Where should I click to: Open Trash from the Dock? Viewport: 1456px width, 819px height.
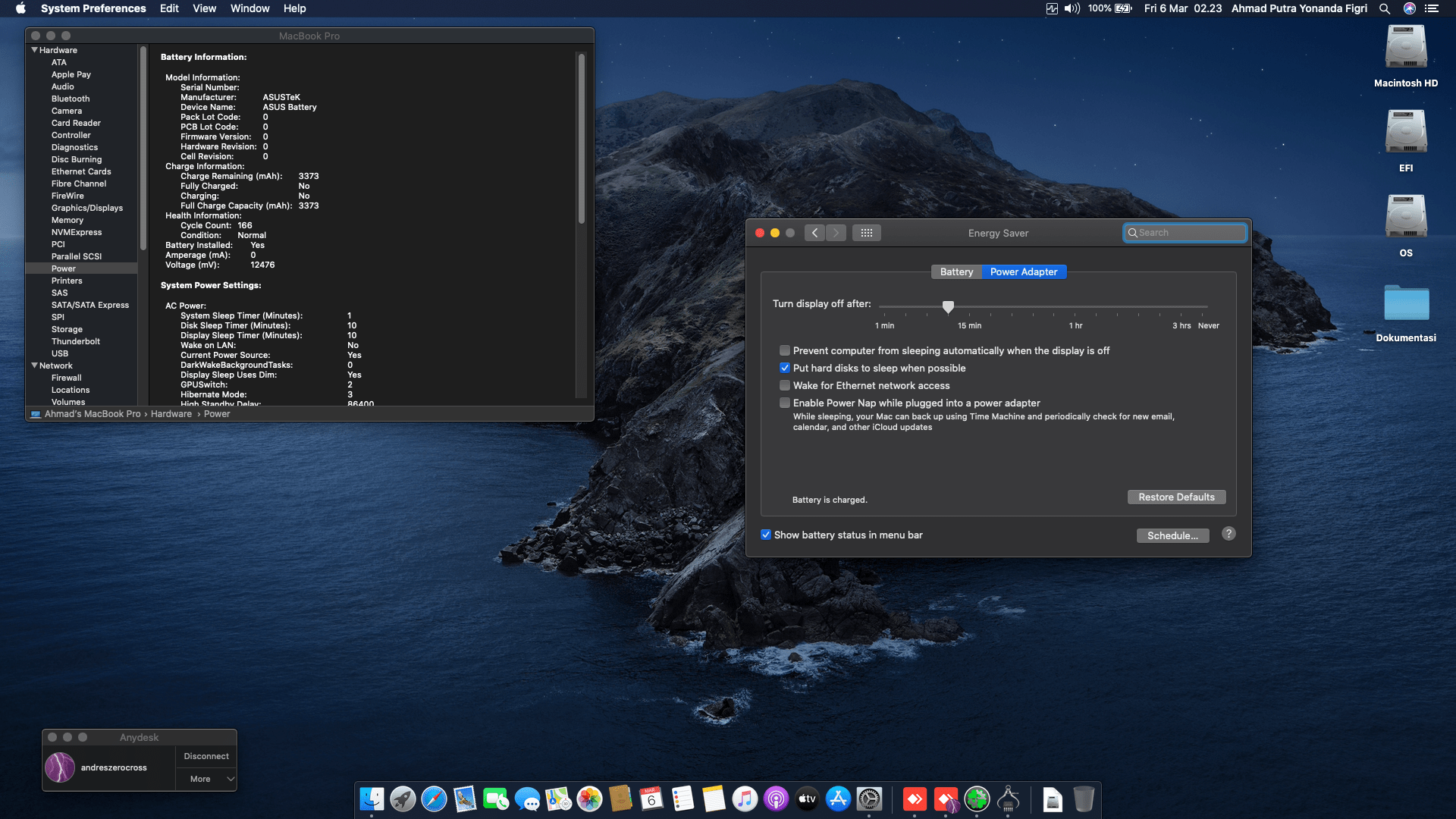coord(1084,799)
